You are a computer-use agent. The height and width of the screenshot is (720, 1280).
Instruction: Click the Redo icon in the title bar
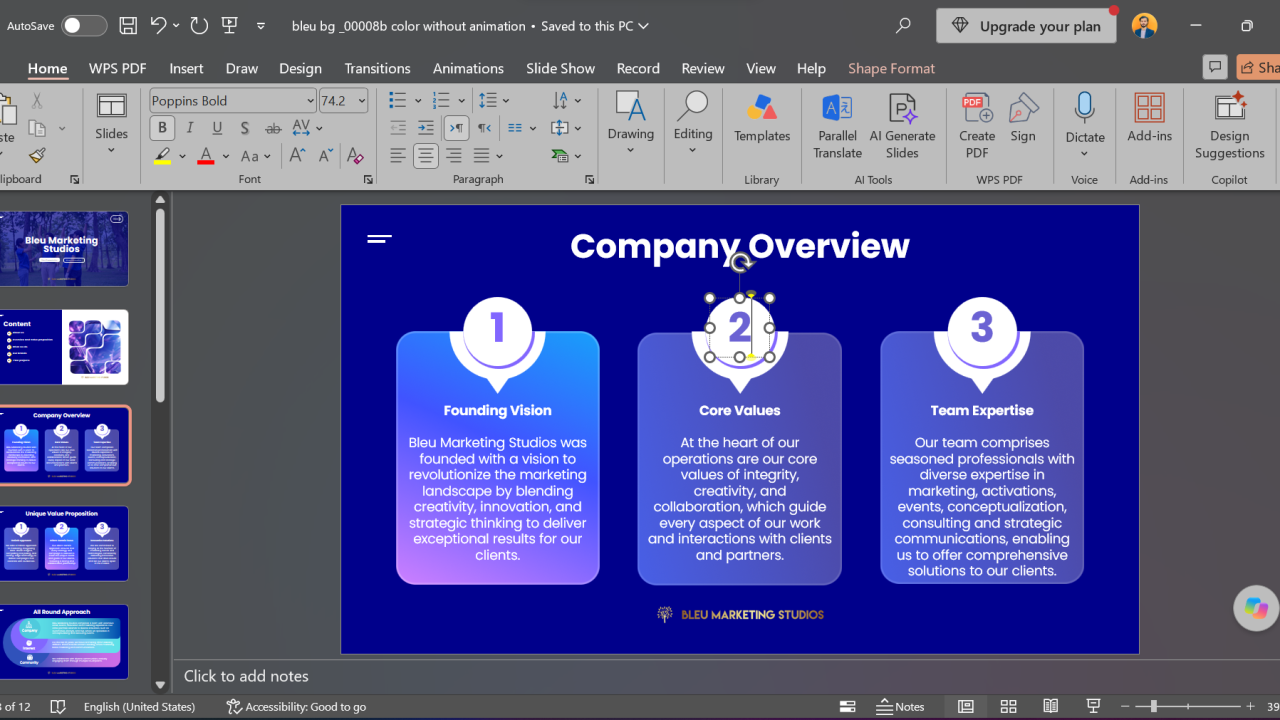(199, 26)
